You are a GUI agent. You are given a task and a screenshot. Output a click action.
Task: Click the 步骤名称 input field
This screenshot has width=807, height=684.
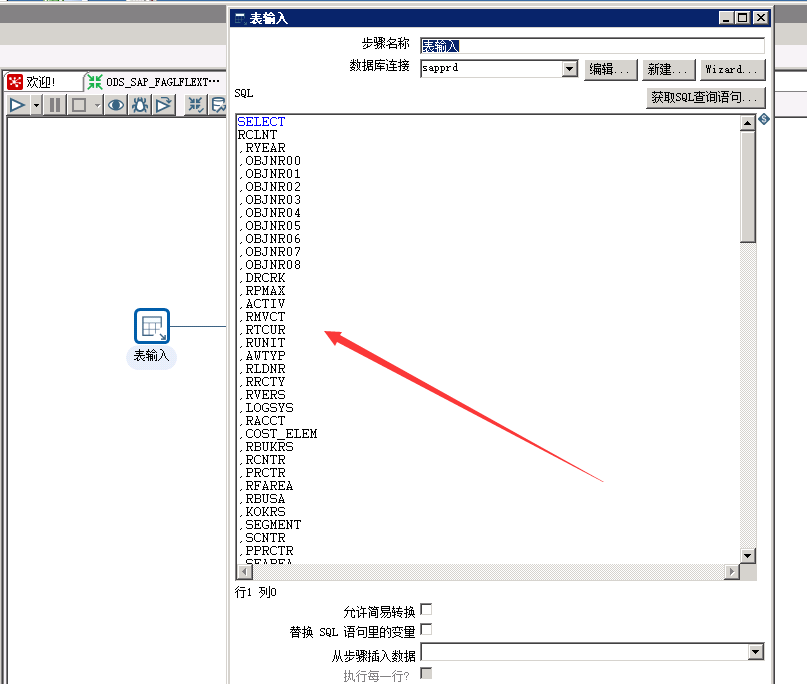point(592,46)
